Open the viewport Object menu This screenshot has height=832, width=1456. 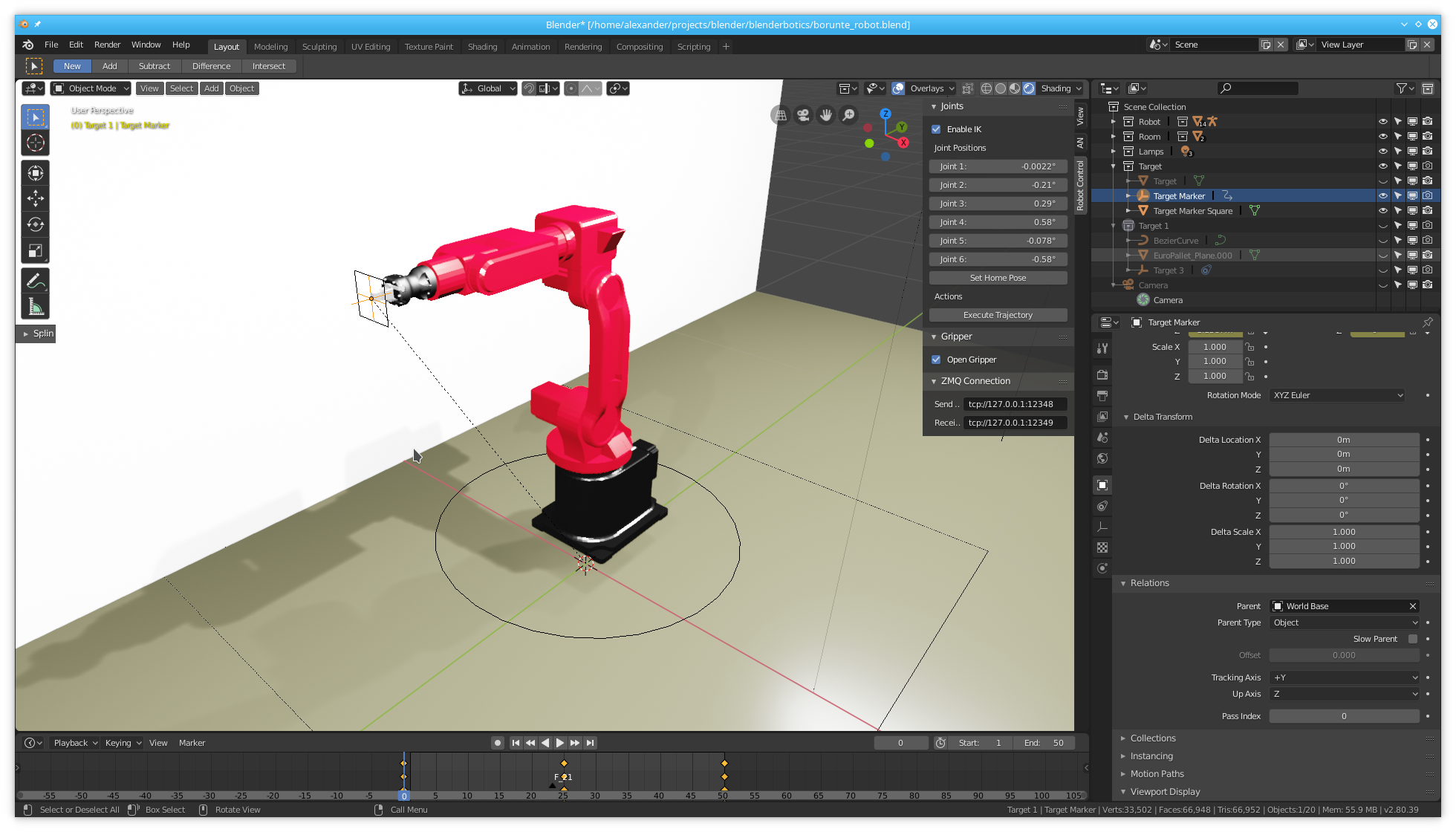coord(241,88)
